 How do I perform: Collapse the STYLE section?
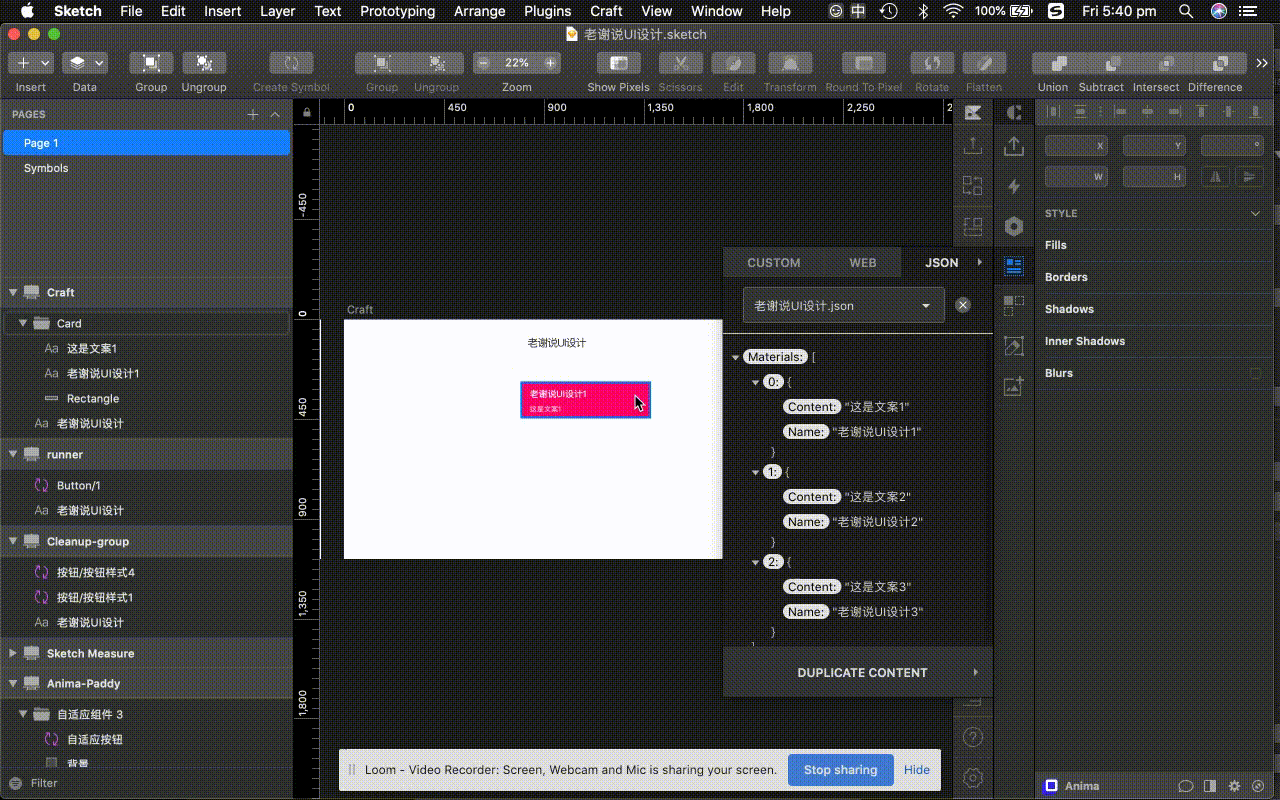pyautogui.click(x=1256, y=213)
